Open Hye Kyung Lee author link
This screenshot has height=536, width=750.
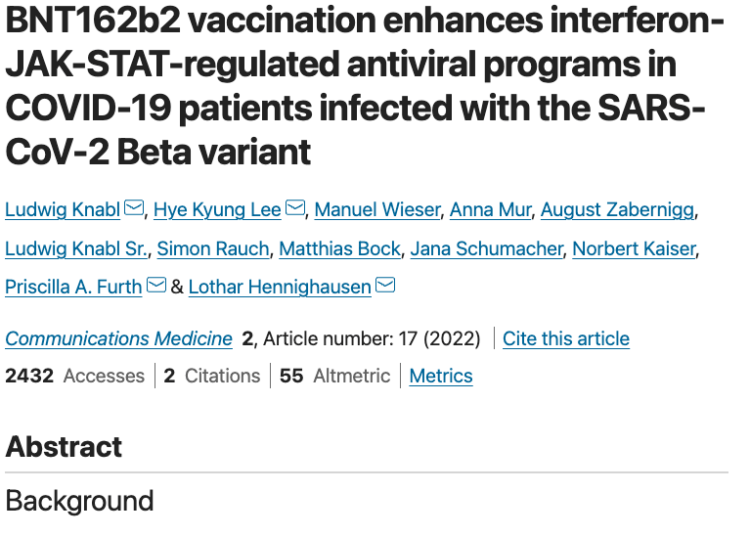(x=217, y=209)
